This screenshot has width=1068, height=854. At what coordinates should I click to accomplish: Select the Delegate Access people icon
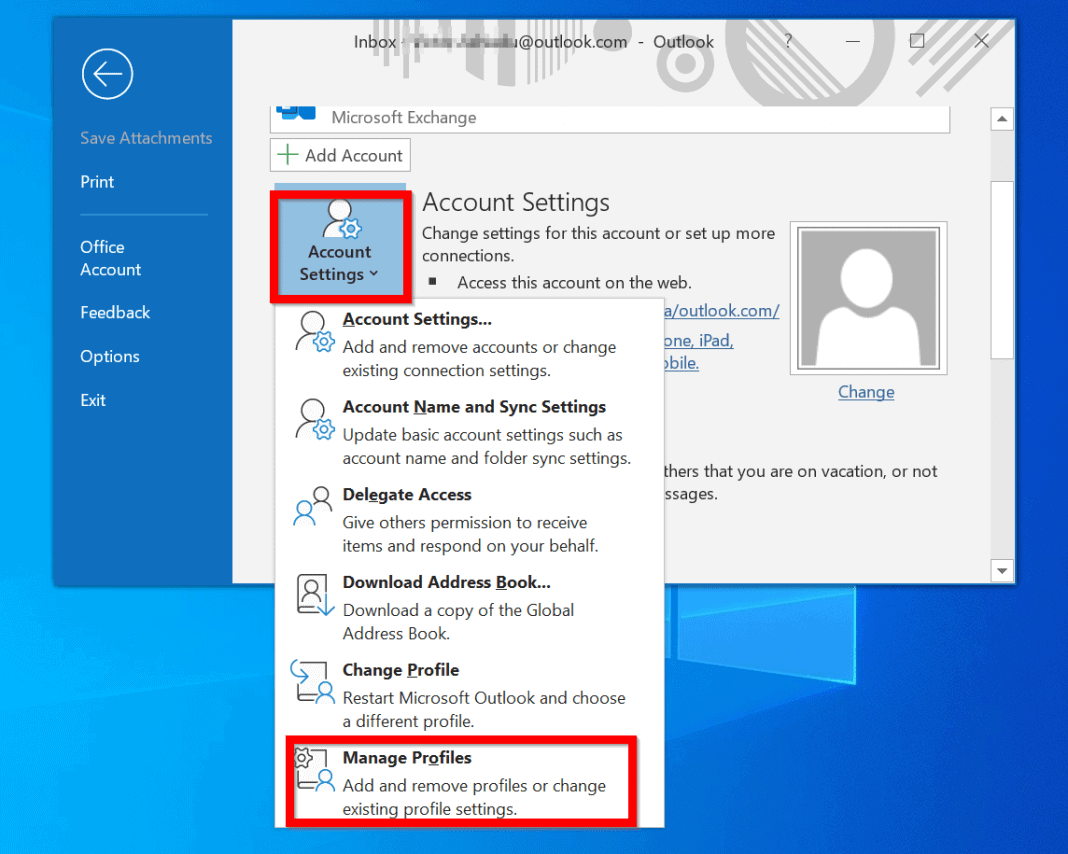[313, 508]
